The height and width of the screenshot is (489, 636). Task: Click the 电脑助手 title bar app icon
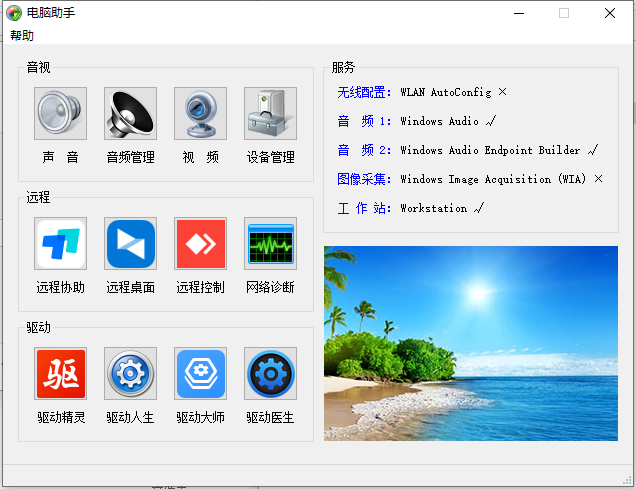point(14,13)
